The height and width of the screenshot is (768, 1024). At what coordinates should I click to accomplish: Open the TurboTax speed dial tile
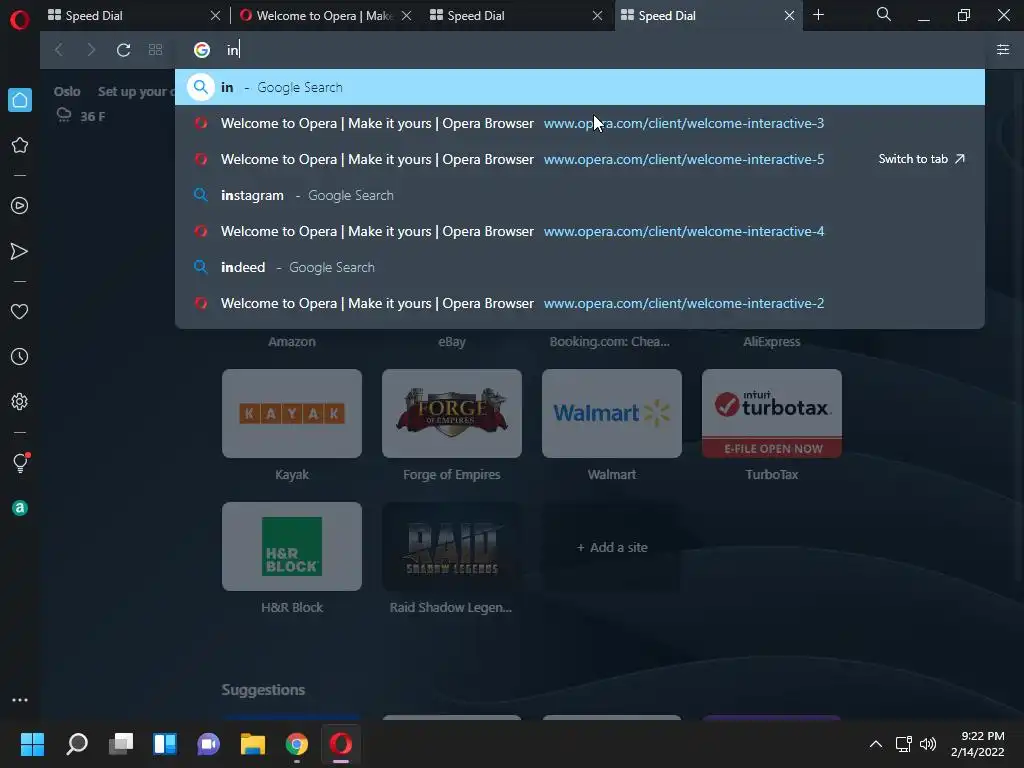772,413
